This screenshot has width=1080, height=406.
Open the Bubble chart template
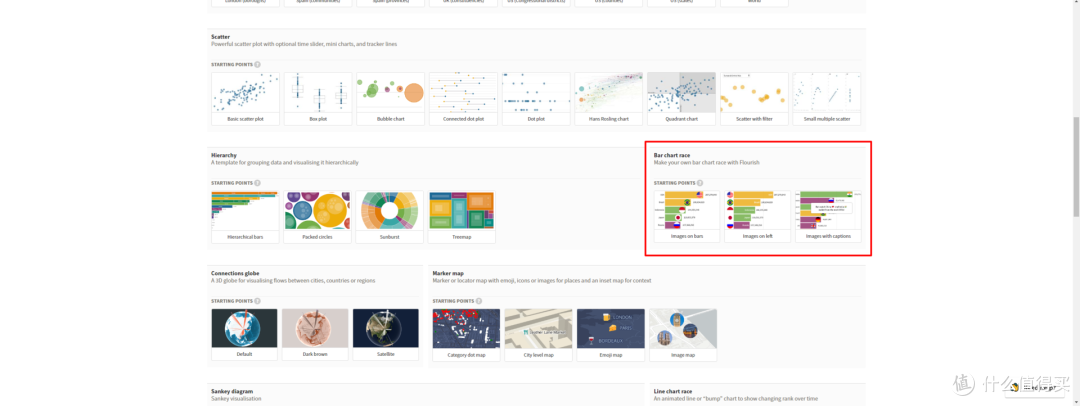pos(391,99)
